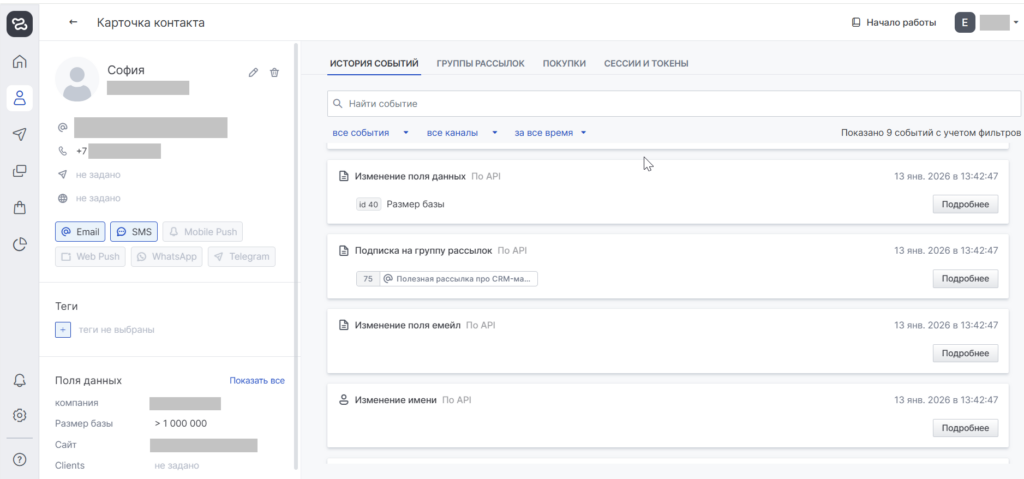Open the settings gear in sidebar
1024x479 pixels.
coord(19,415)
